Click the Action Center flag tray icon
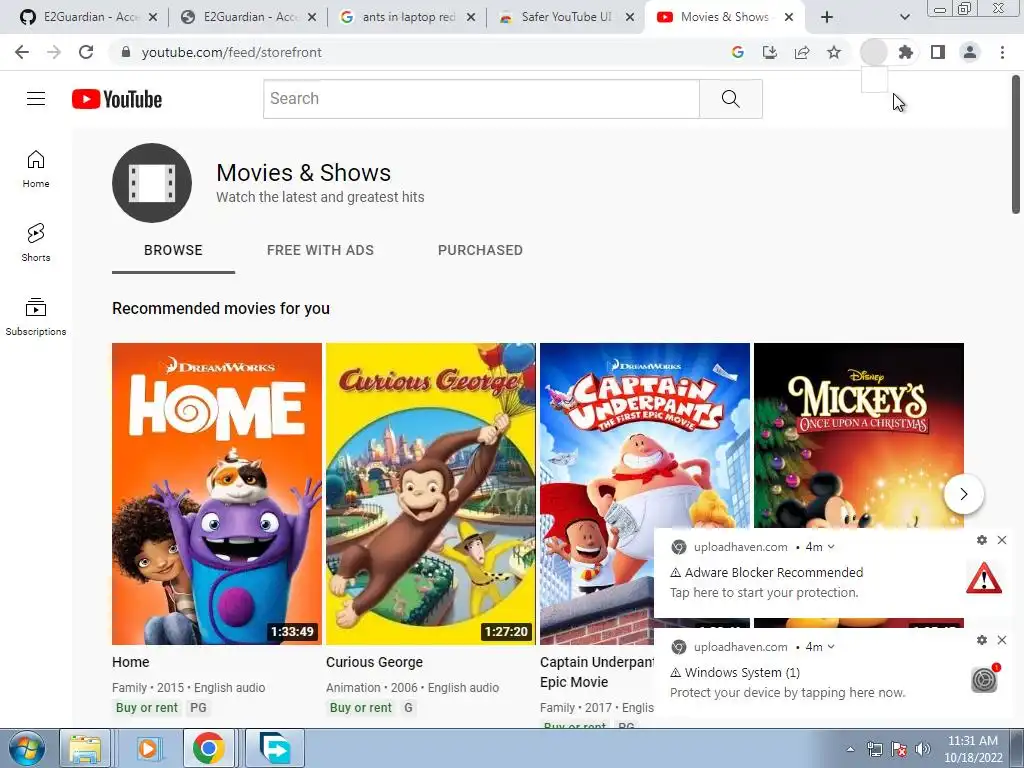This screenshot has height=768, width=1024. (x=899, y=749)
